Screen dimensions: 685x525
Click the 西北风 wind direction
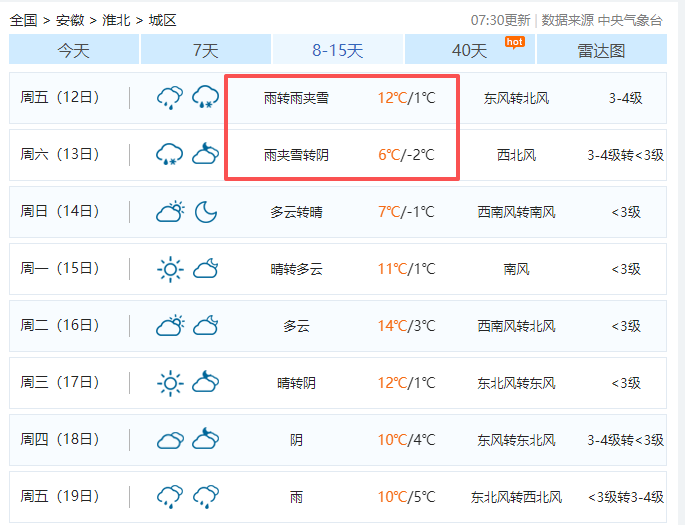point(516,155)
